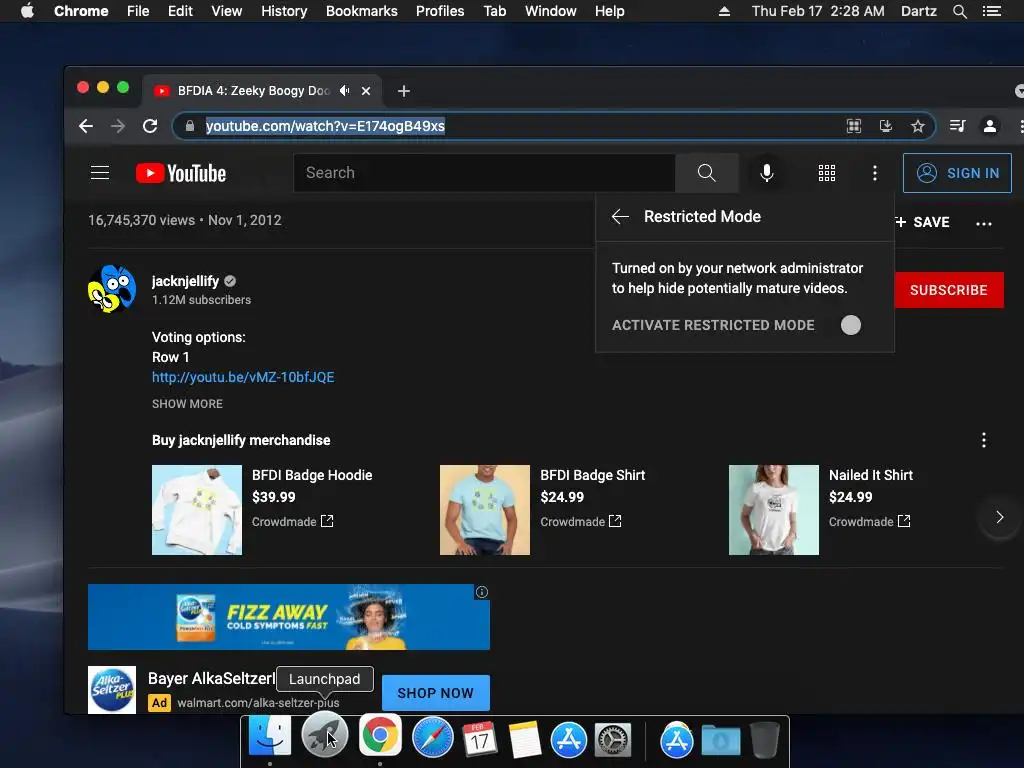Close the BFDIA 4 tab

click(366, 91)
